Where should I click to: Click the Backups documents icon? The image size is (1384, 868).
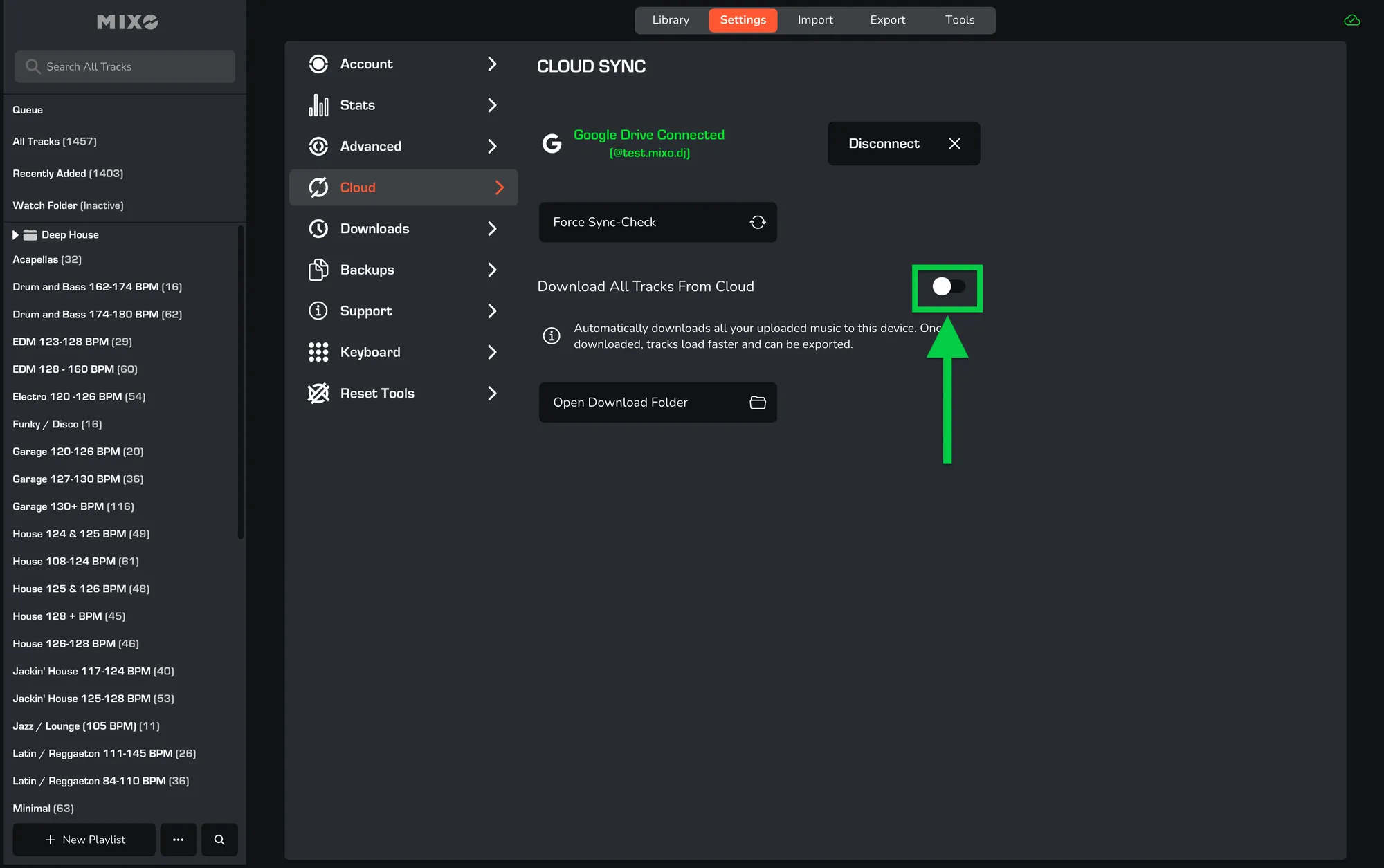(318, 270)
